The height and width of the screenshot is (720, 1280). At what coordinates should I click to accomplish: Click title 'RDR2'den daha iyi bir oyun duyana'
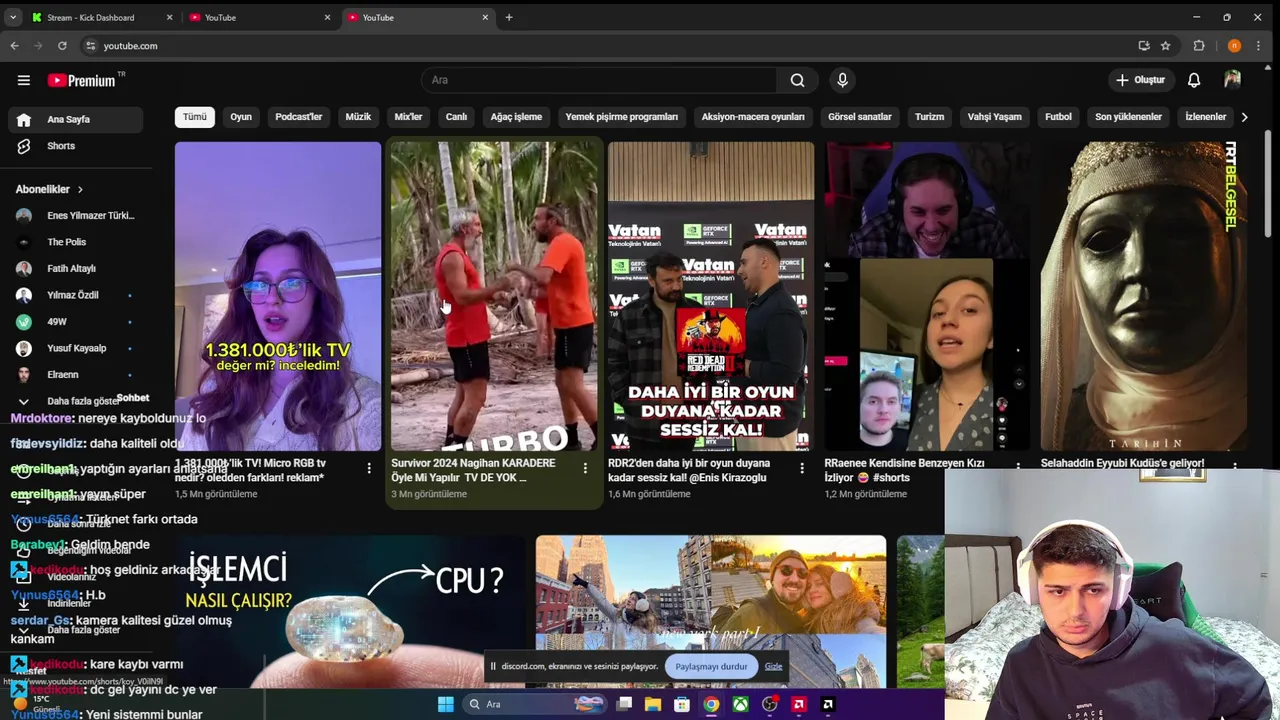[x=689, y=470]
